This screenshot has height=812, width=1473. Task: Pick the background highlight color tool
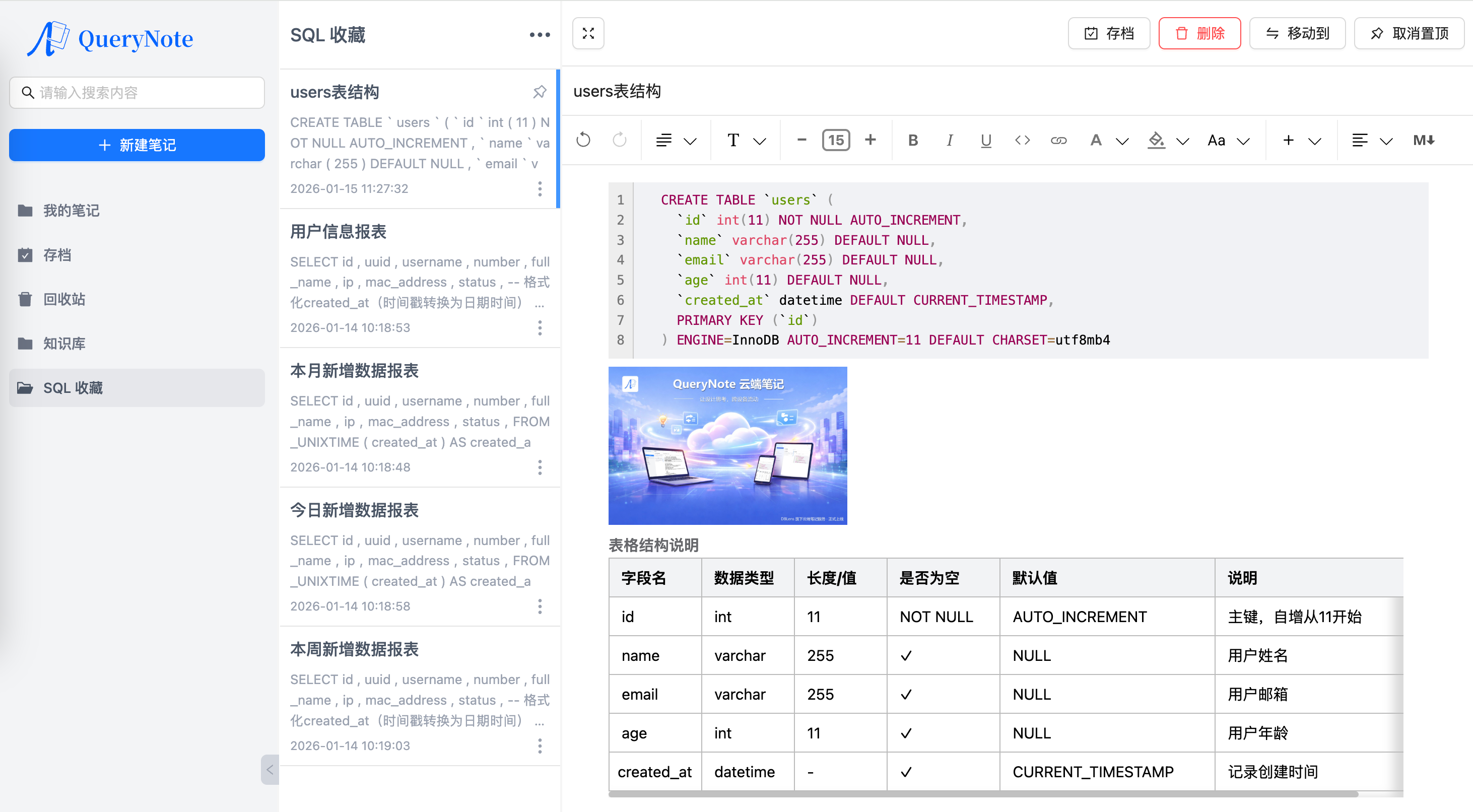point(1156,140)
